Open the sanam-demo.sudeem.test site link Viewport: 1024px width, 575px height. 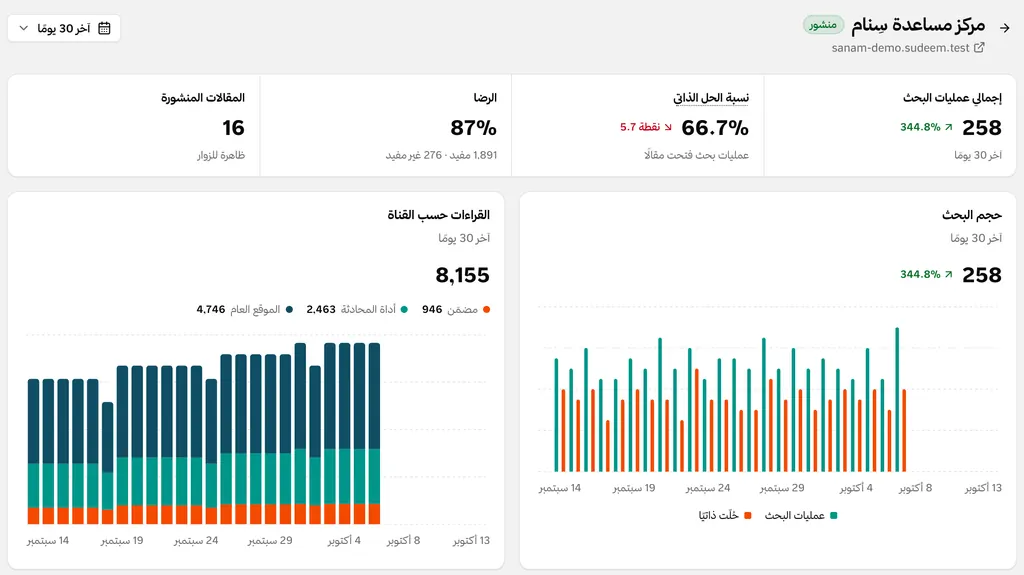[x=900, y=48]
